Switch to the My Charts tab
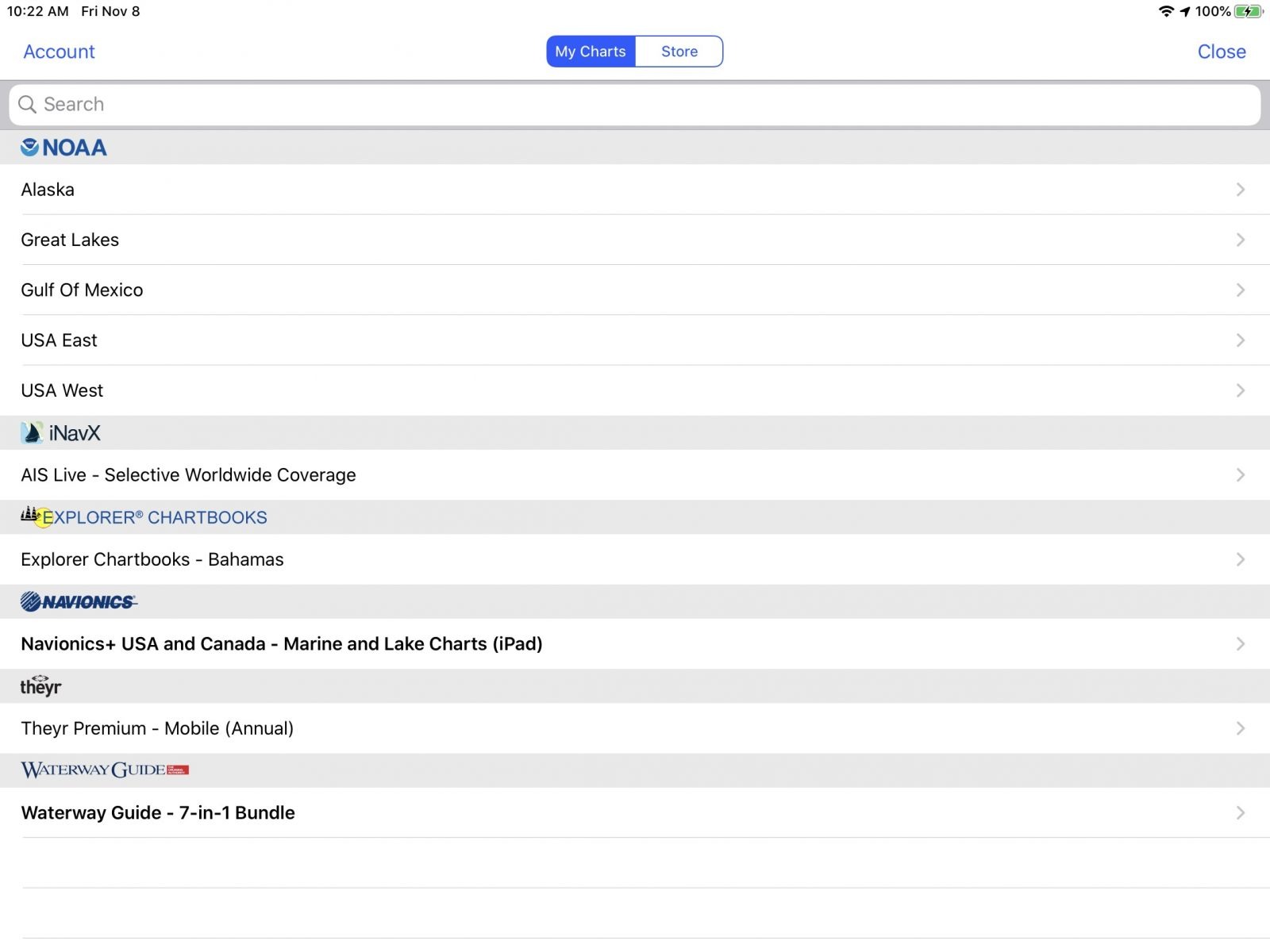This screenshot has height=952, width=1270. click(591, 52)
